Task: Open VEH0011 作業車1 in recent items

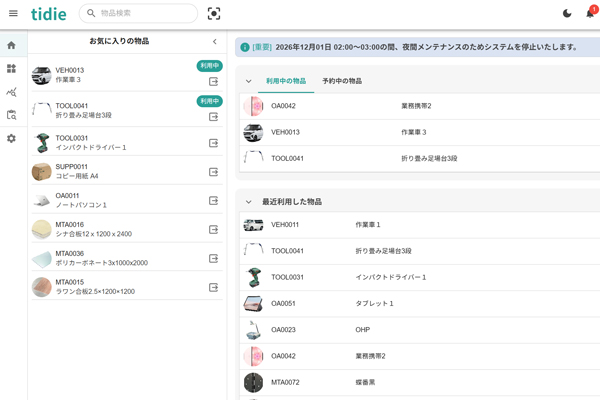Action: 420,225
